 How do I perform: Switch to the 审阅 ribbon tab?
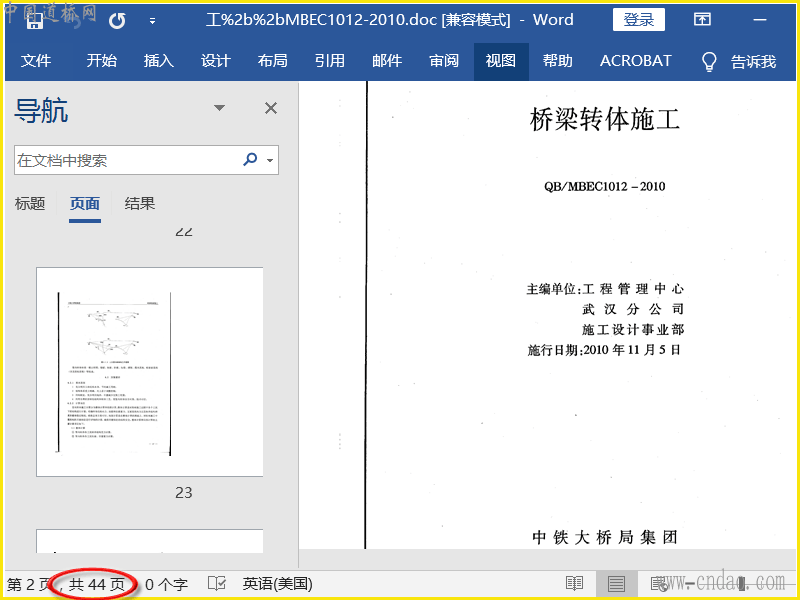pyautogui.click(x=444, y=61)
